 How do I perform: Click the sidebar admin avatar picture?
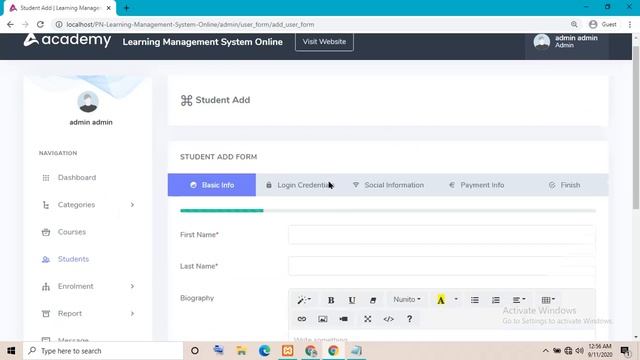[88, 102]
